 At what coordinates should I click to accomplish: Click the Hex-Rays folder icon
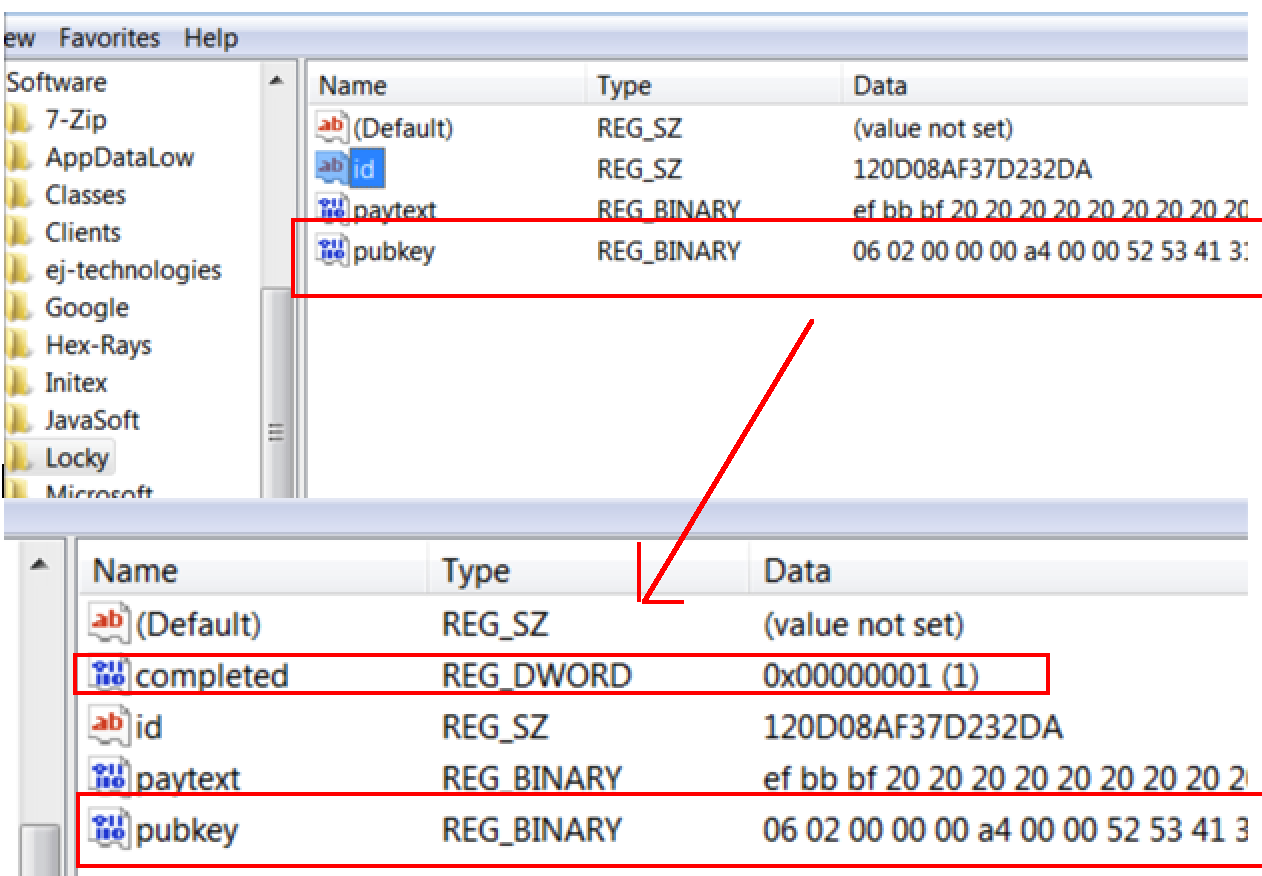click(19, 345)
